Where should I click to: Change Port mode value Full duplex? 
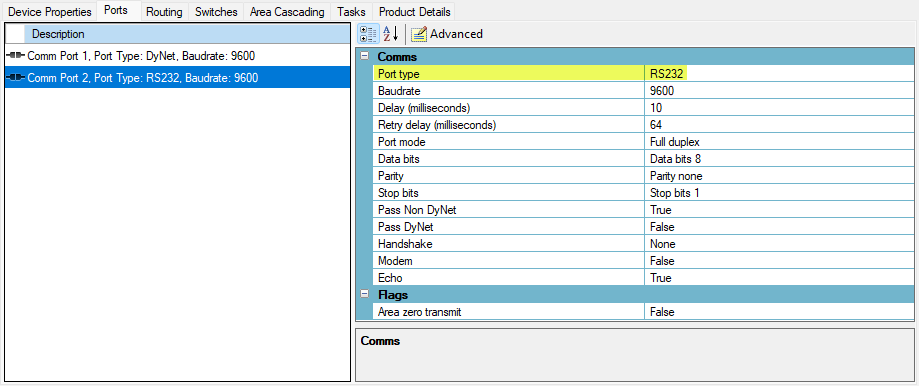[x=779, y=142]
